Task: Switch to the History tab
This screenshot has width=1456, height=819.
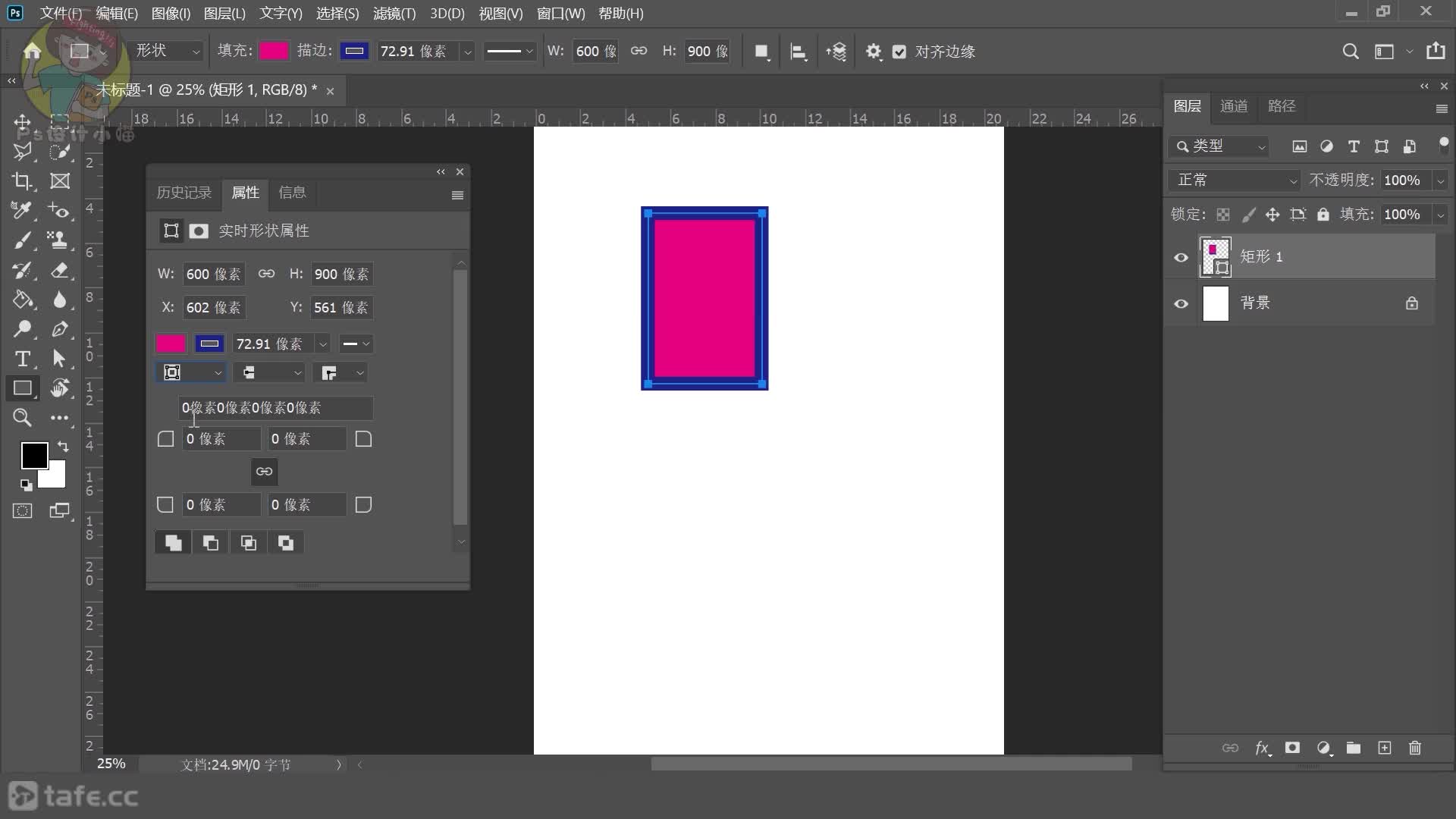Action: (x=184, y=193)
